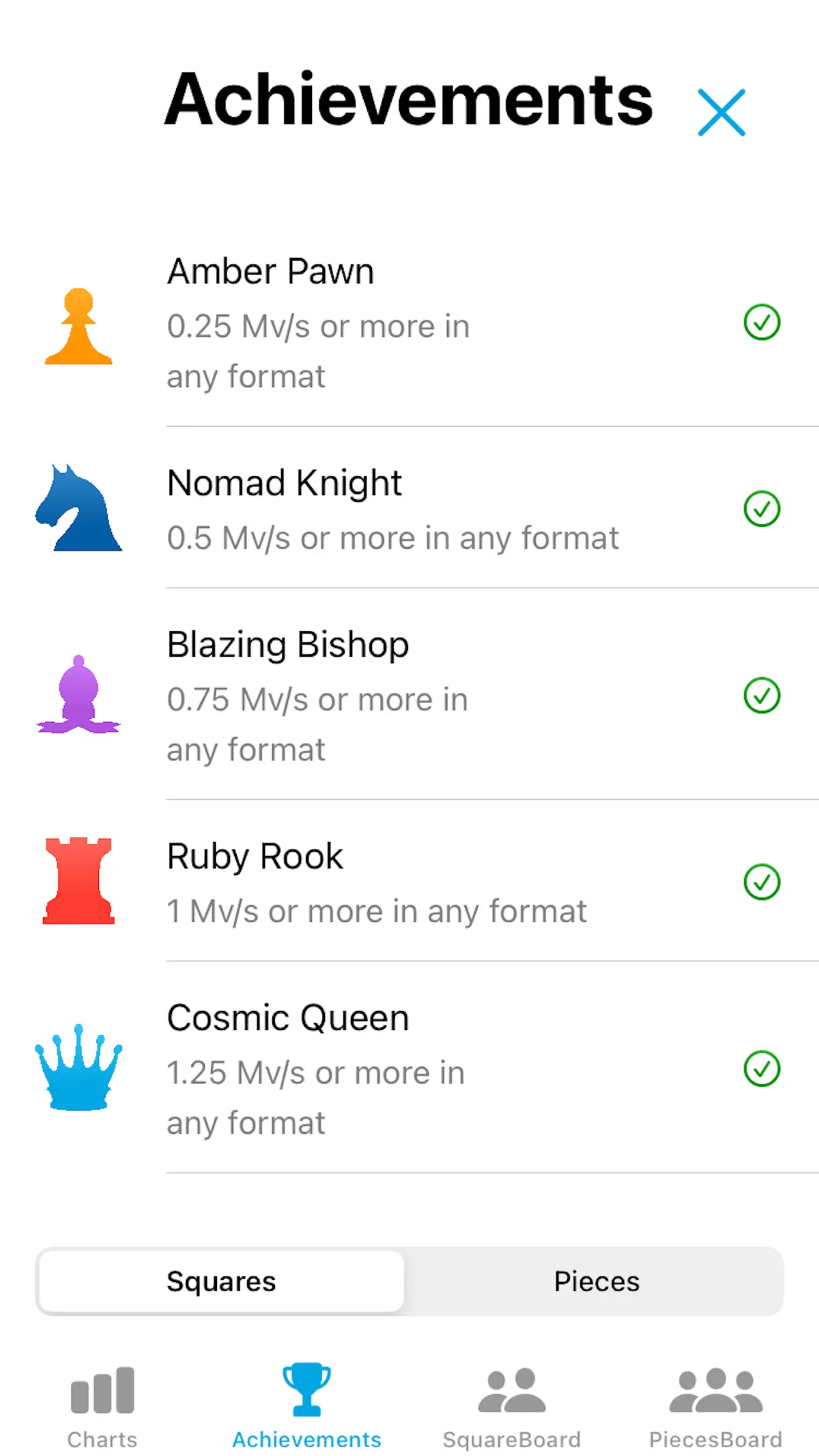Select the Squares segment
The image size is (819, 1456).
[x=222, y=1281]
